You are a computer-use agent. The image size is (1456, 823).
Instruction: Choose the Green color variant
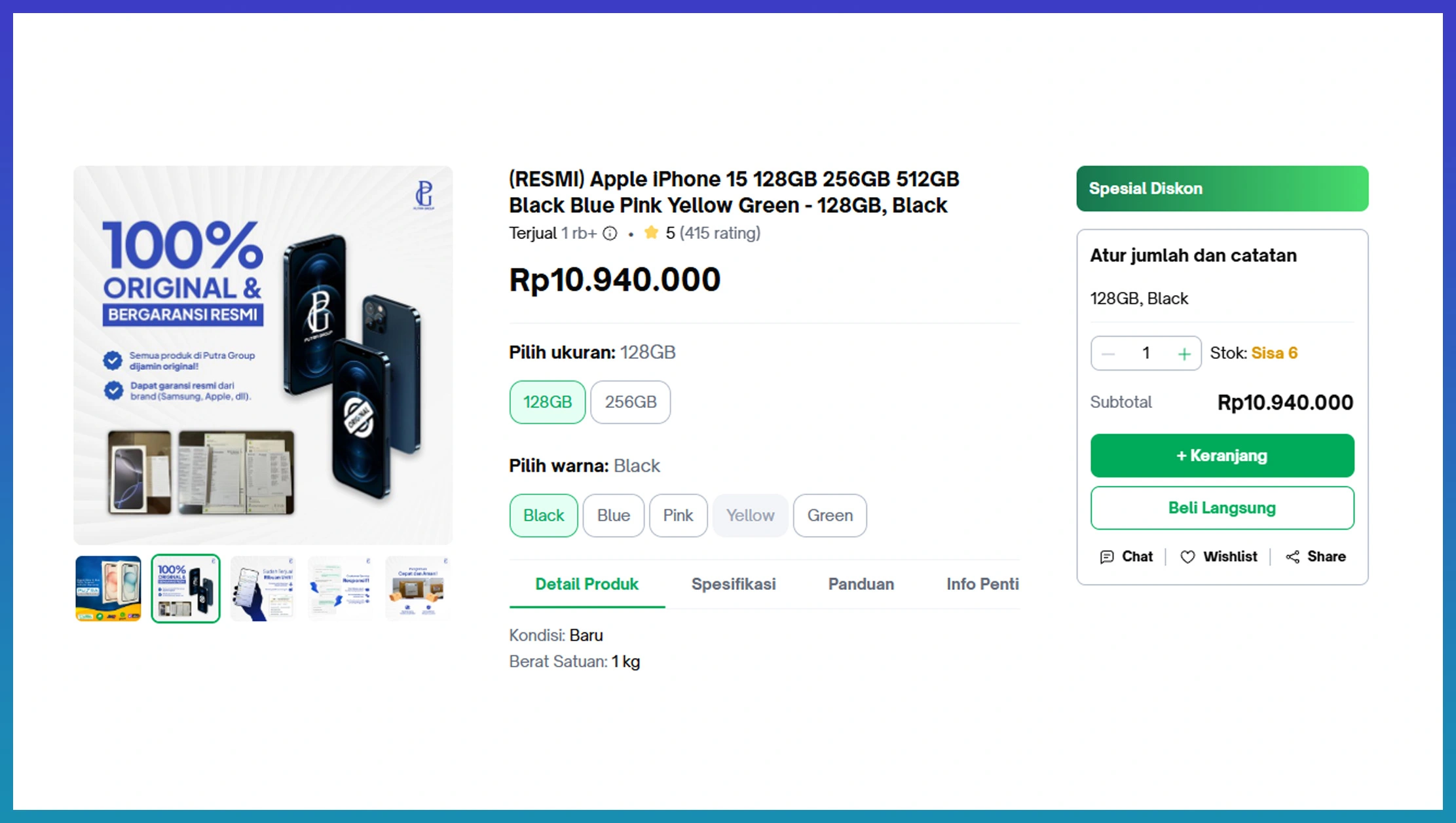830,515
